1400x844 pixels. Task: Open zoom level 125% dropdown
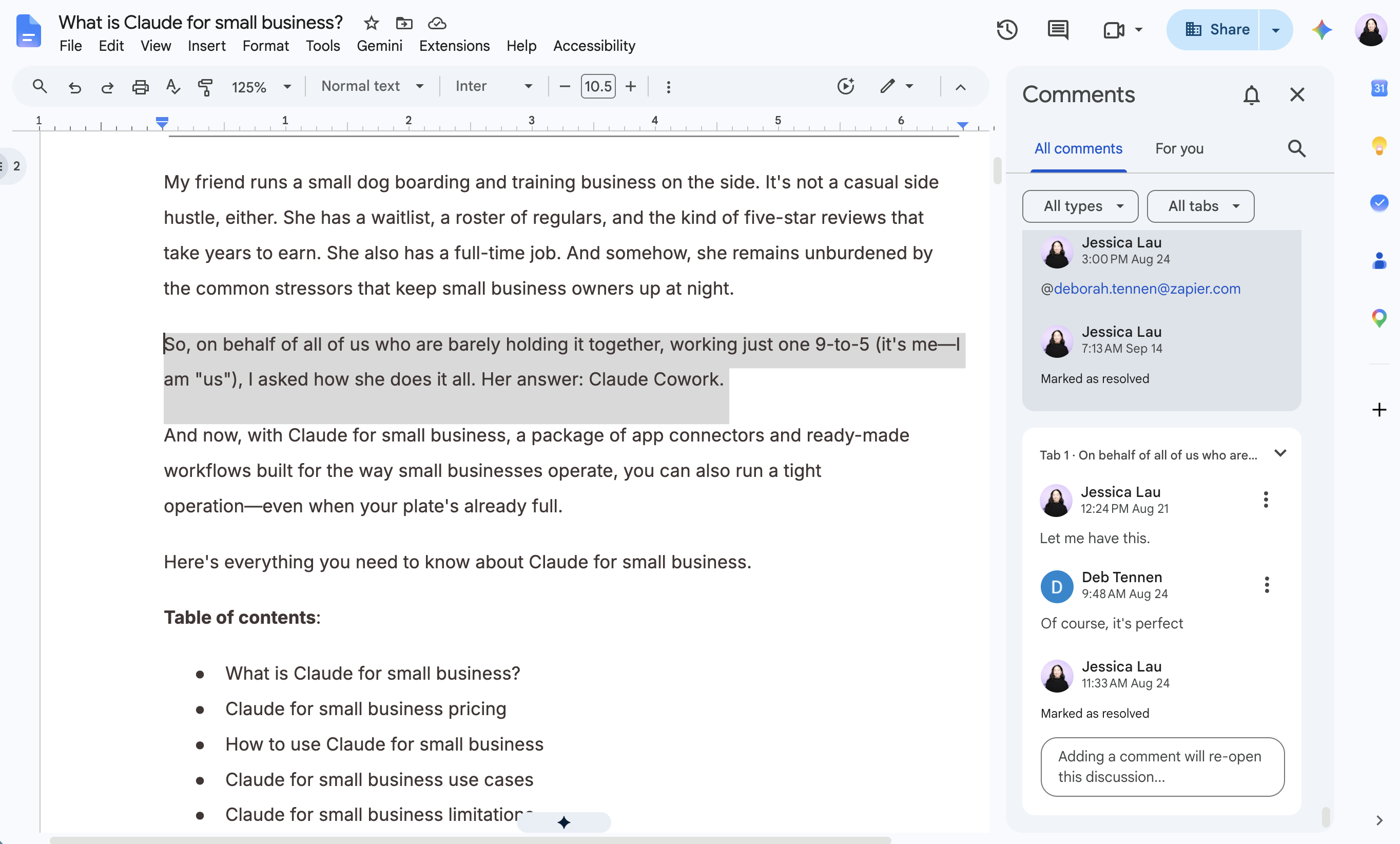pyautogui.click(x=261, y=86)
